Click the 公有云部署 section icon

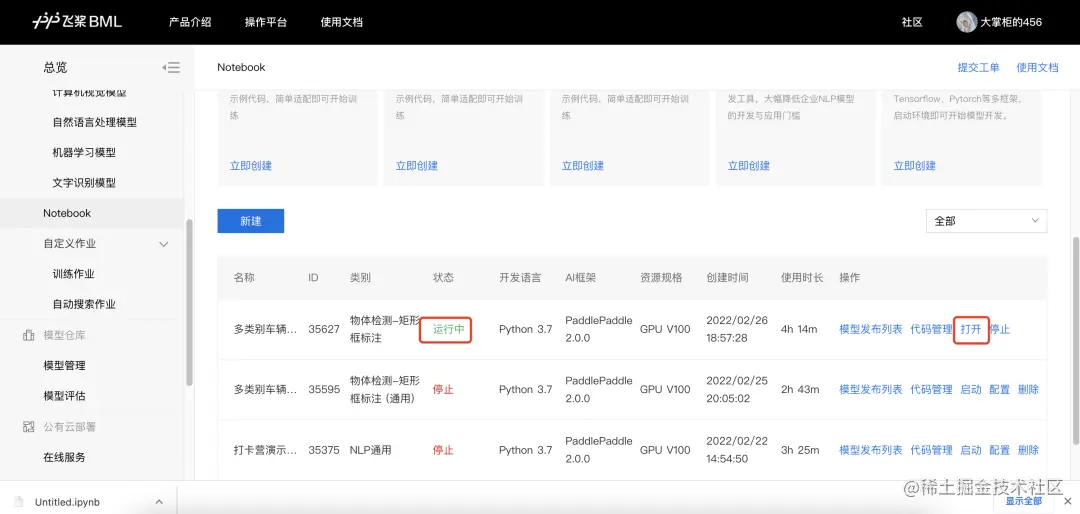[x=28, y=427]
